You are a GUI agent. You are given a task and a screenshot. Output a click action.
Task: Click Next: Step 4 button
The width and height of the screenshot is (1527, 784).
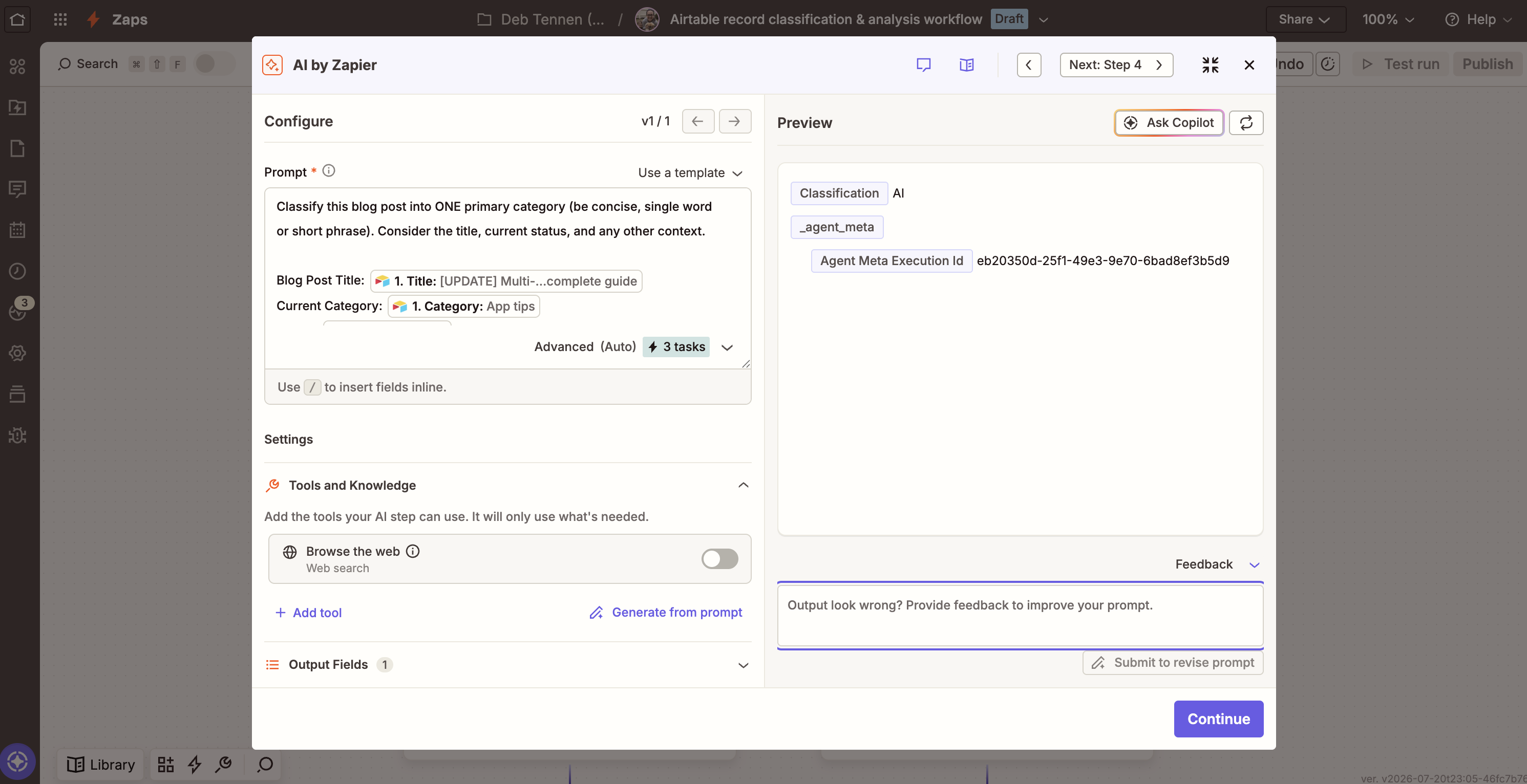point(1116,64)
